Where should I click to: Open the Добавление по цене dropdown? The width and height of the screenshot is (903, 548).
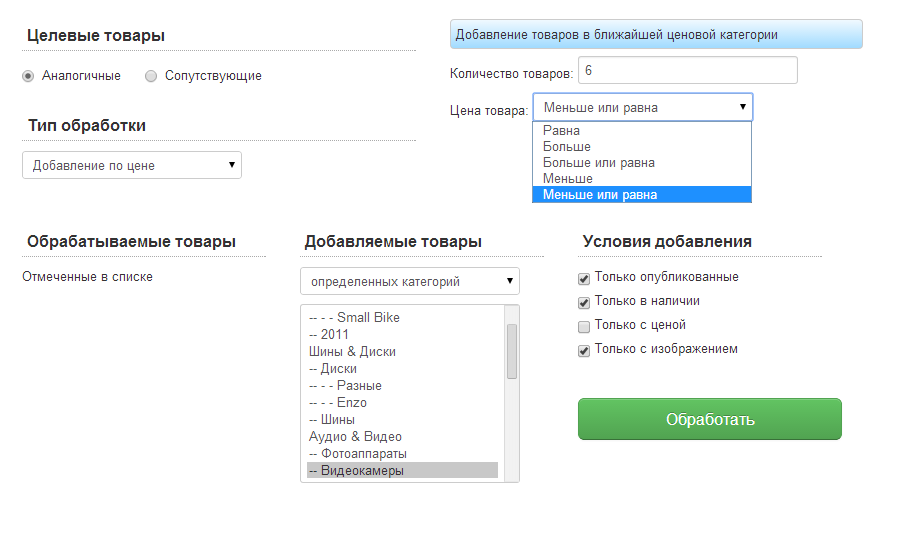[132, 165]
